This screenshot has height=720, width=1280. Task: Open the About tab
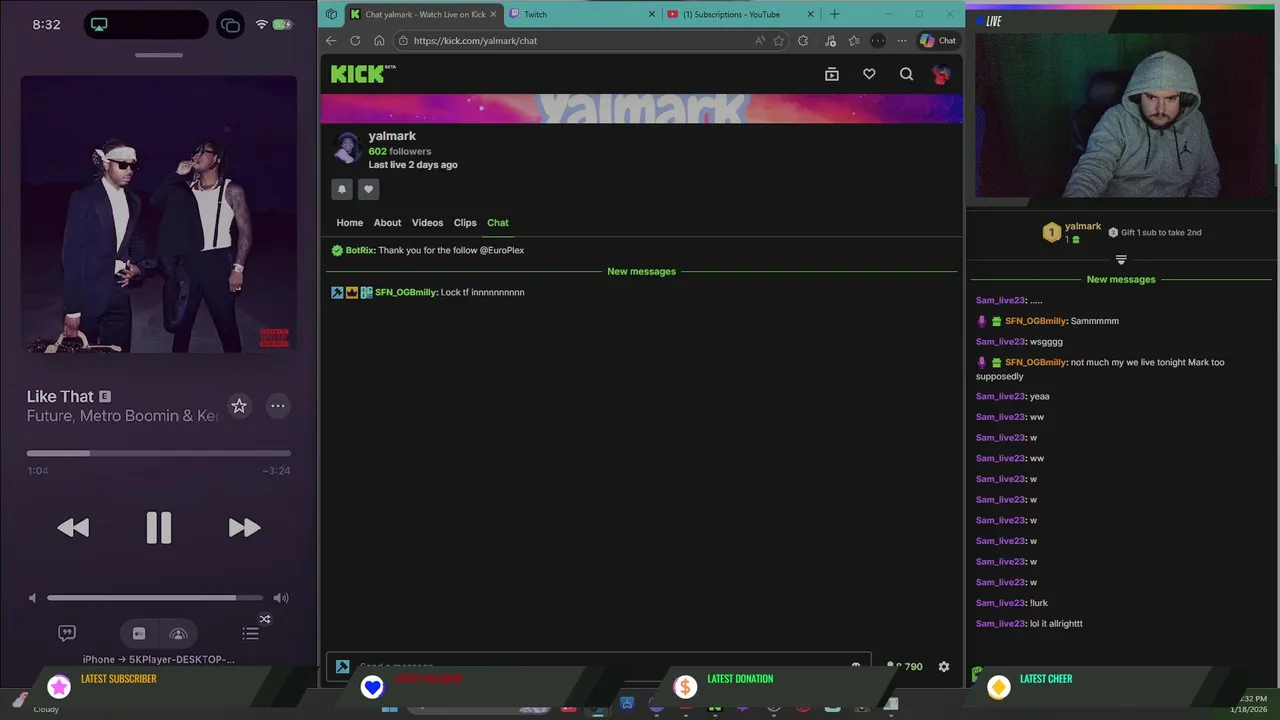coord(388,223)
